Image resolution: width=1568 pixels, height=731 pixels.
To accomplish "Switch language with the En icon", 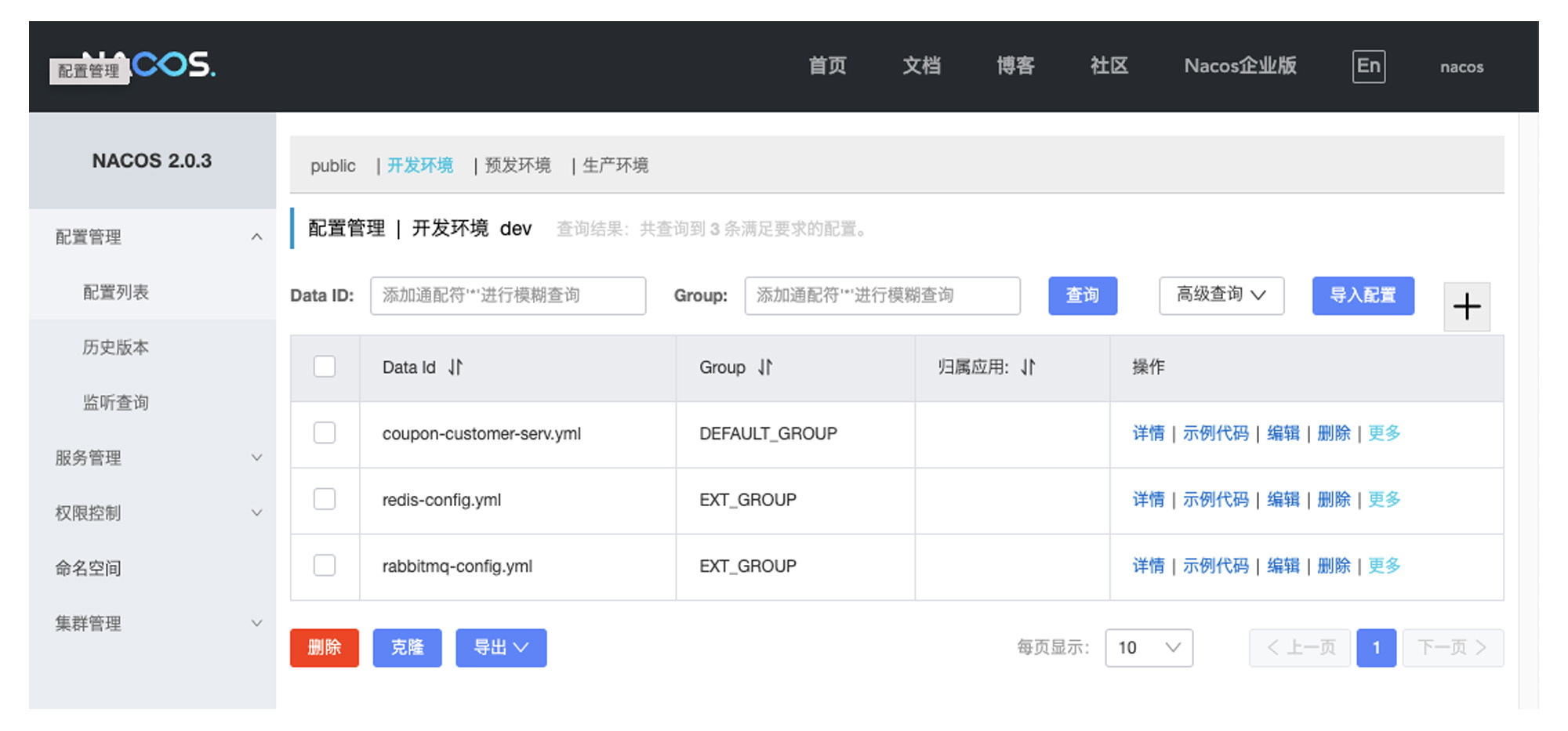I will point(1368,66).
